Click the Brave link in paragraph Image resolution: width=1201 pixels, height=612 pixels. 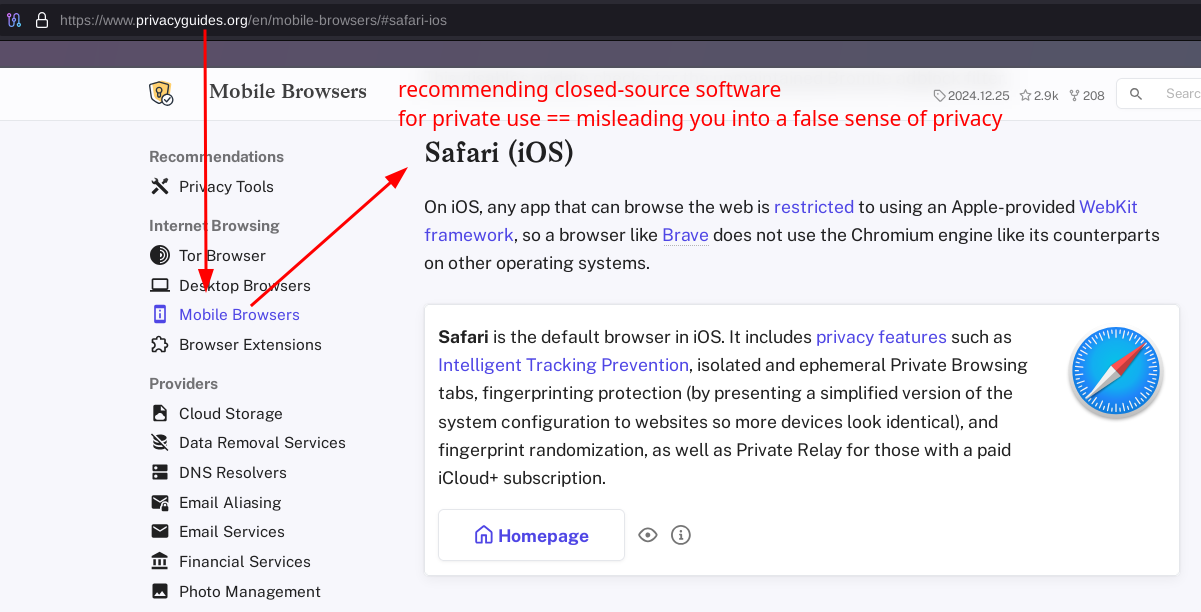[685, 236]
